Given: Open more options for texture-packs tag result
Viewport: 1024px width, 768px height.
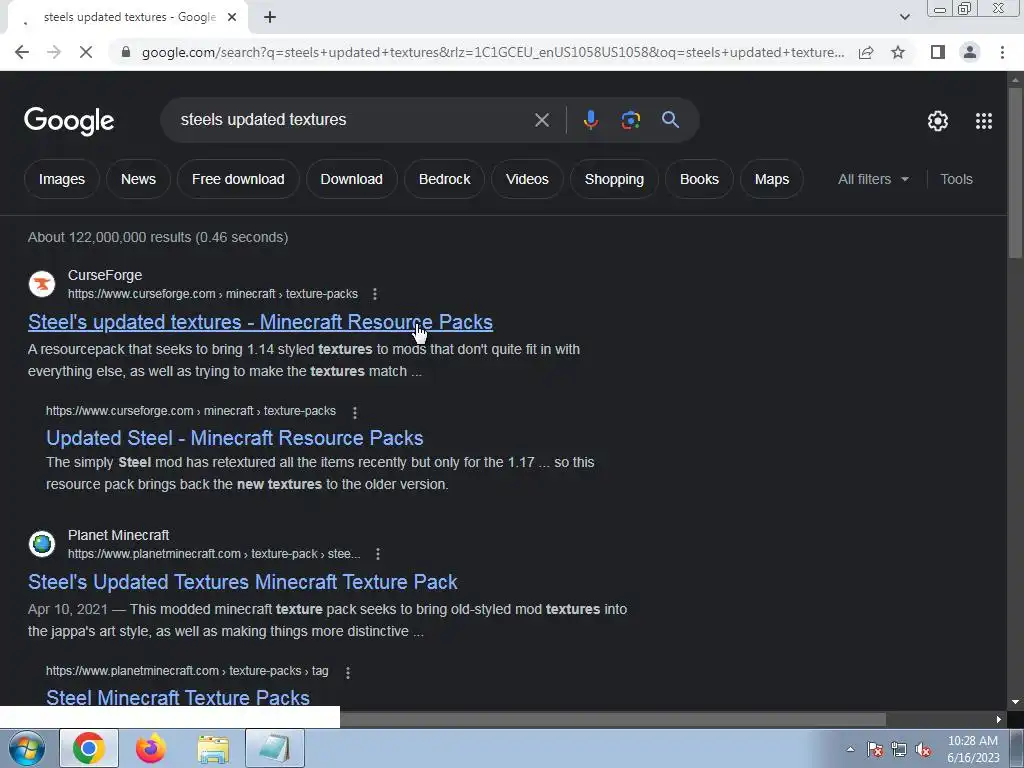Looking at the screenshot, I should (347, 672).
